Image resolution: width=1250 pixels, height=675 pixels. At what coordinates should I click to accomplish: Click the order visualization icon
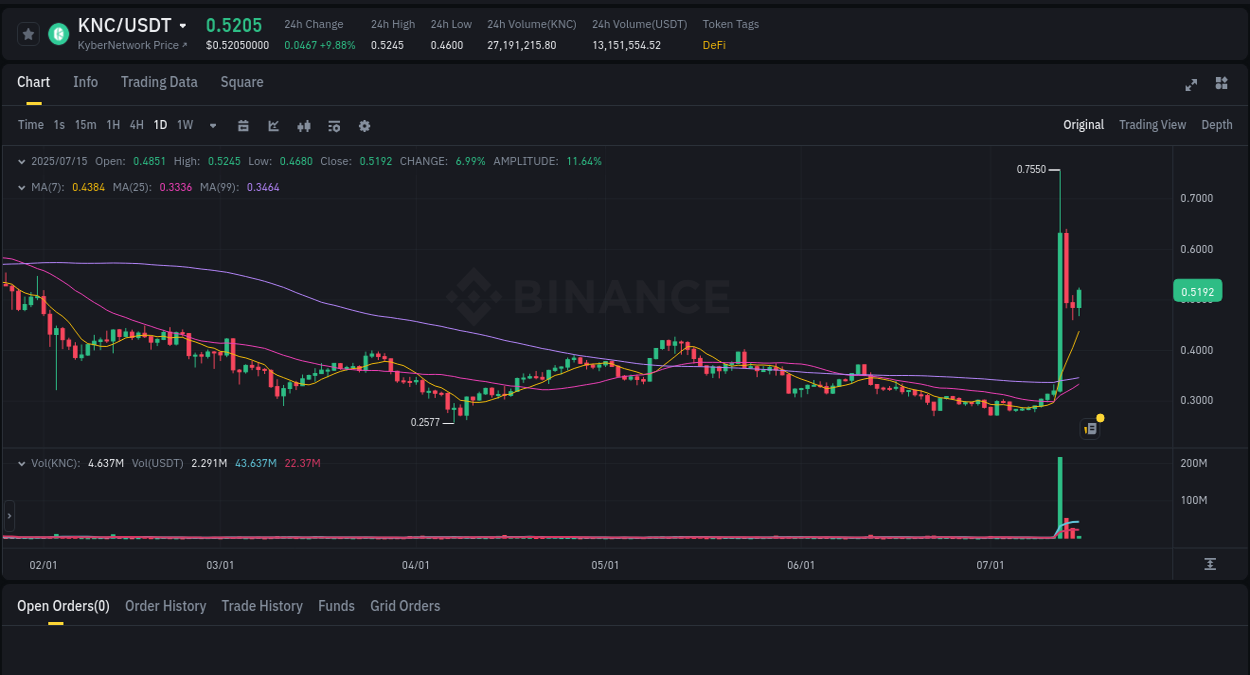pos(333,126)
